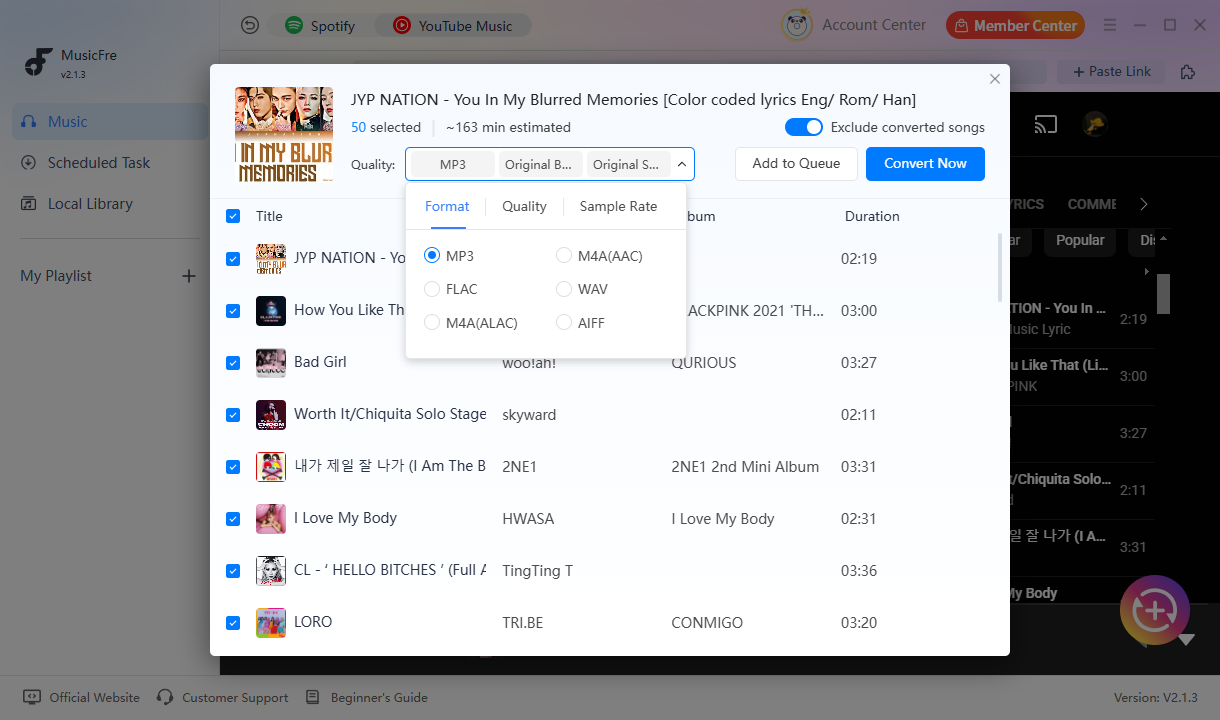Click the YouTube Music profile avatar icon

(1094, 125)
